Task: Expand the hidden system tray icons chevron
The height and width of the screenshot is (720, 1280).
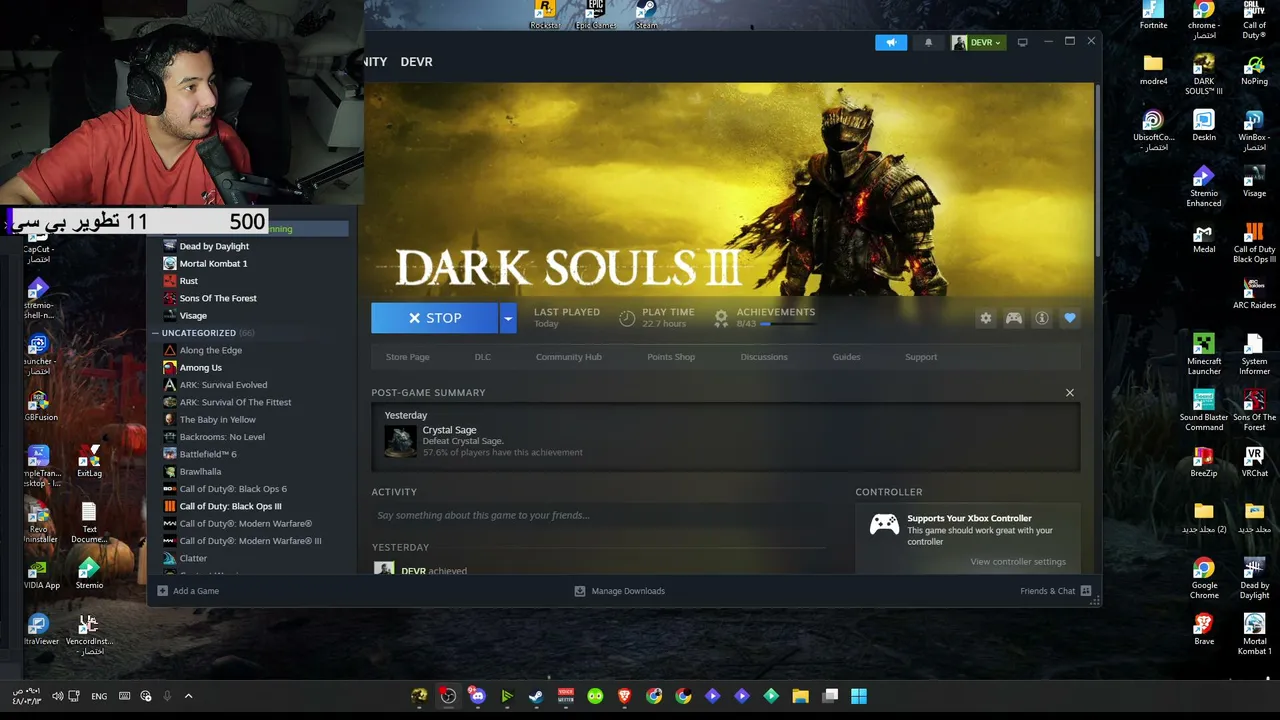Action: 188,696
